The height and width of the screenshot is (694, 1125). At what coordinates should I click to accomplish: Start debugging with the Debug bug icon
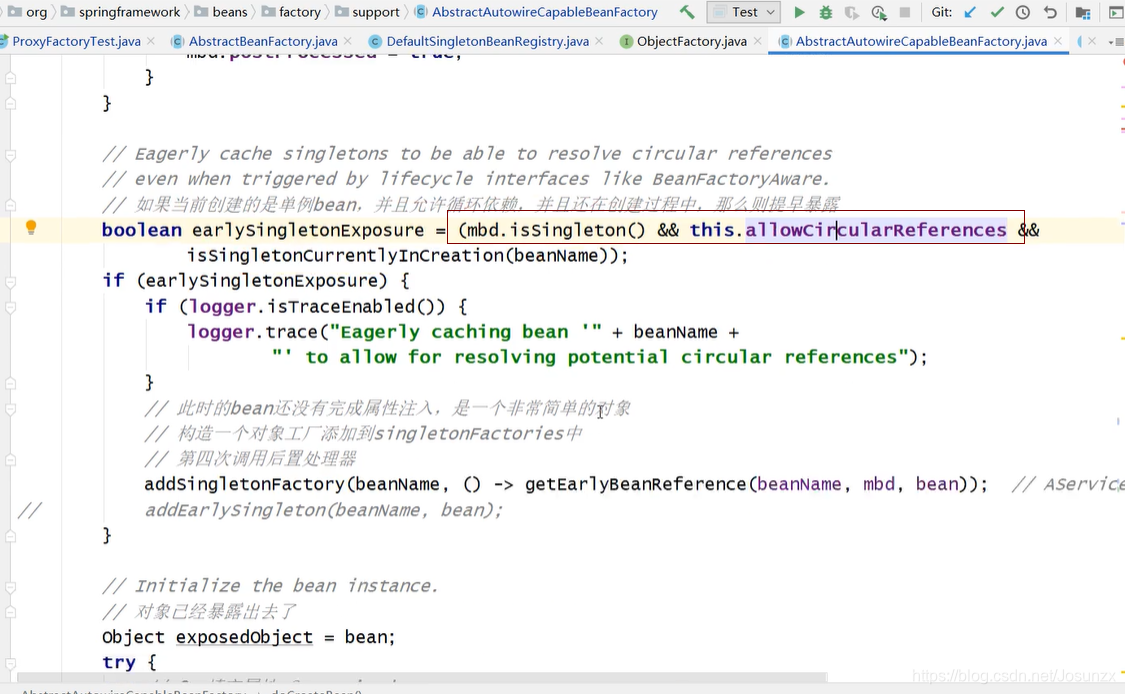(824, 12)
